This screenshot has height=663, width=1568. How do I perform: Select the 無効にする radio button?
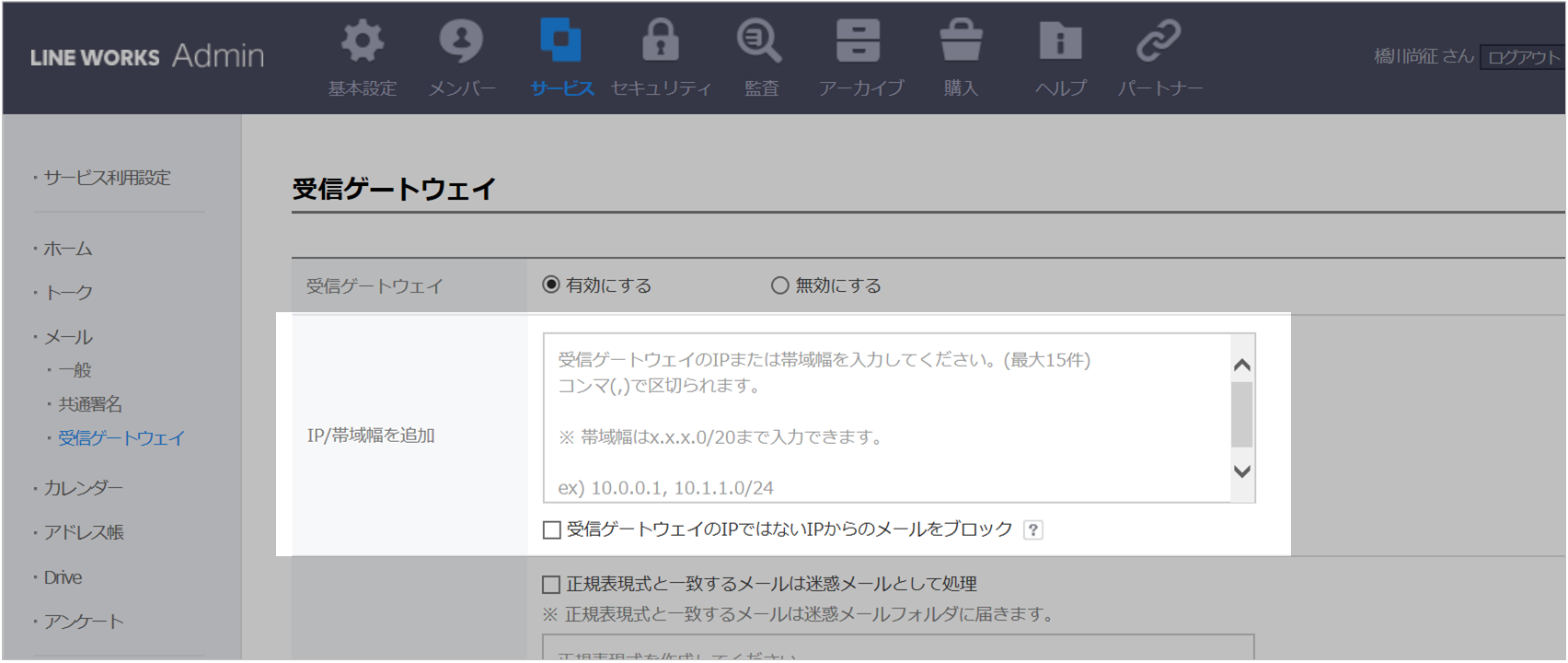pos(779,285)
